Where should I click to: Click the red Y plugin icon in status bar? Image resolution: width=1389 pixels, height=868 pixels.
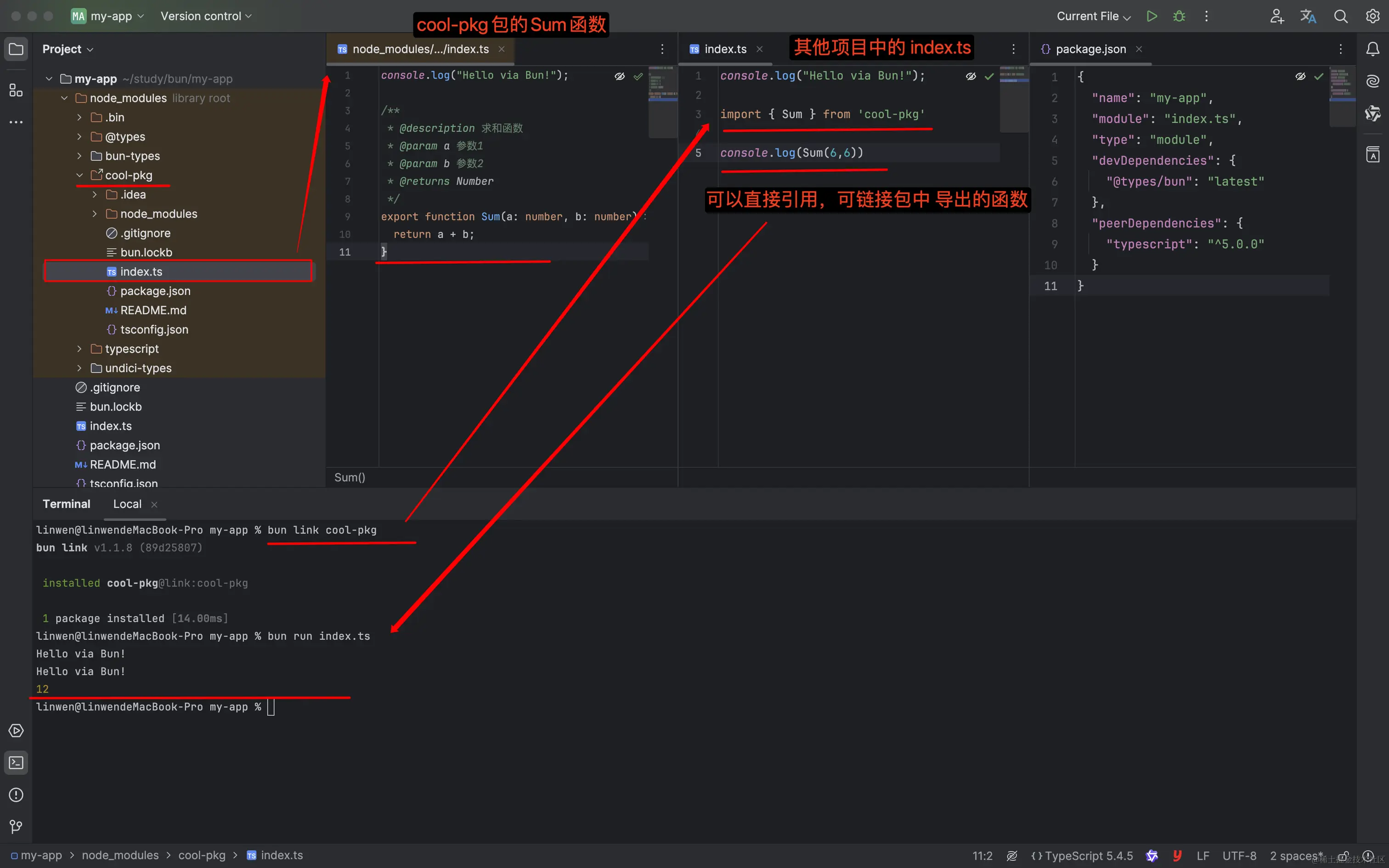click(1177, 855)
